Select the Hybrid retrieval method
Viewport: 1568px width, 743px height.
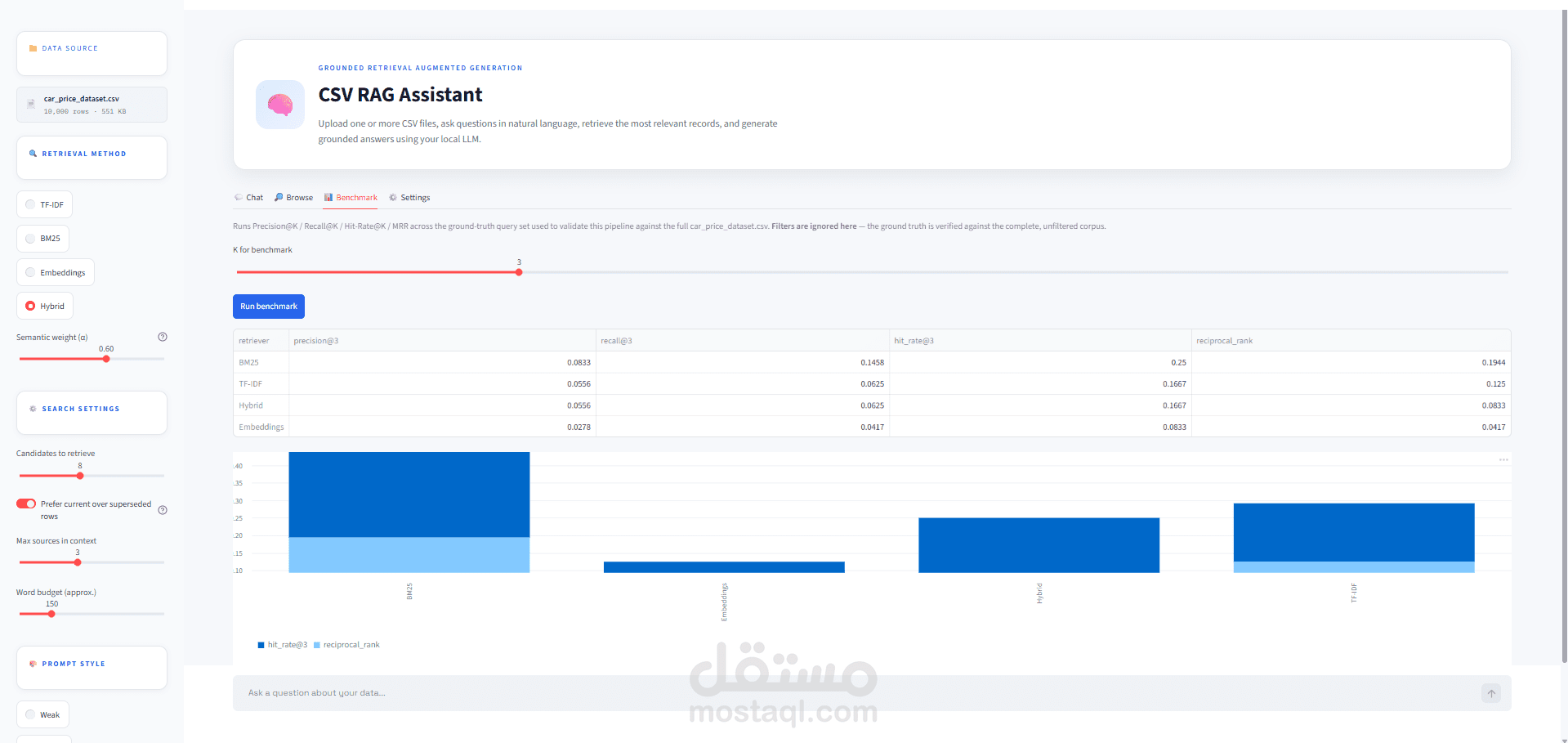click(45, 306)
